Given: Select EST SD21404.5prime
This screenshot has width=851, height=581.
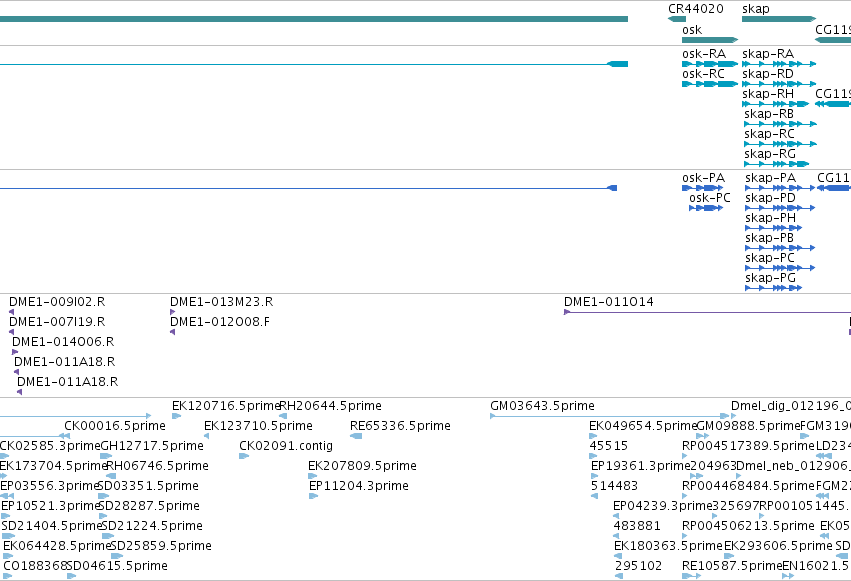Looking at the screenshot, I should (x=8, y=536).
